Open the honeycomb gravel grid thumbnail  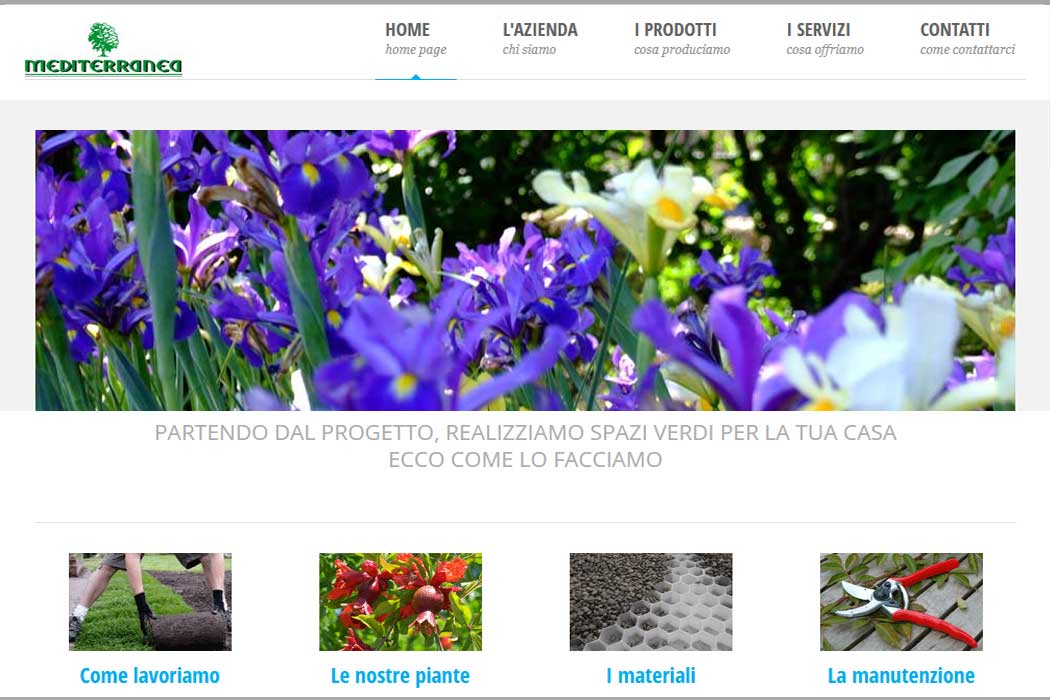651,602
